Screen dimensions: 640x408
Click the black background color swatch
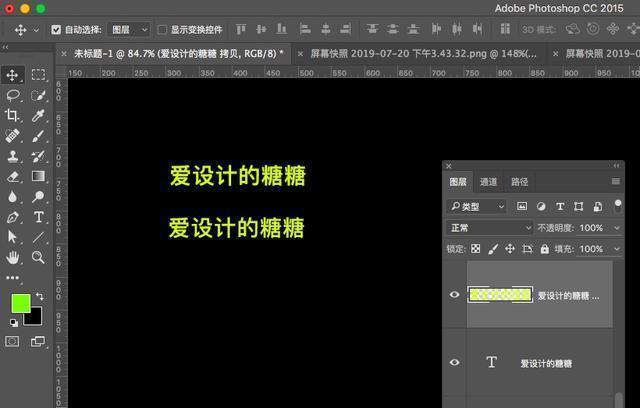coord(36,318)
